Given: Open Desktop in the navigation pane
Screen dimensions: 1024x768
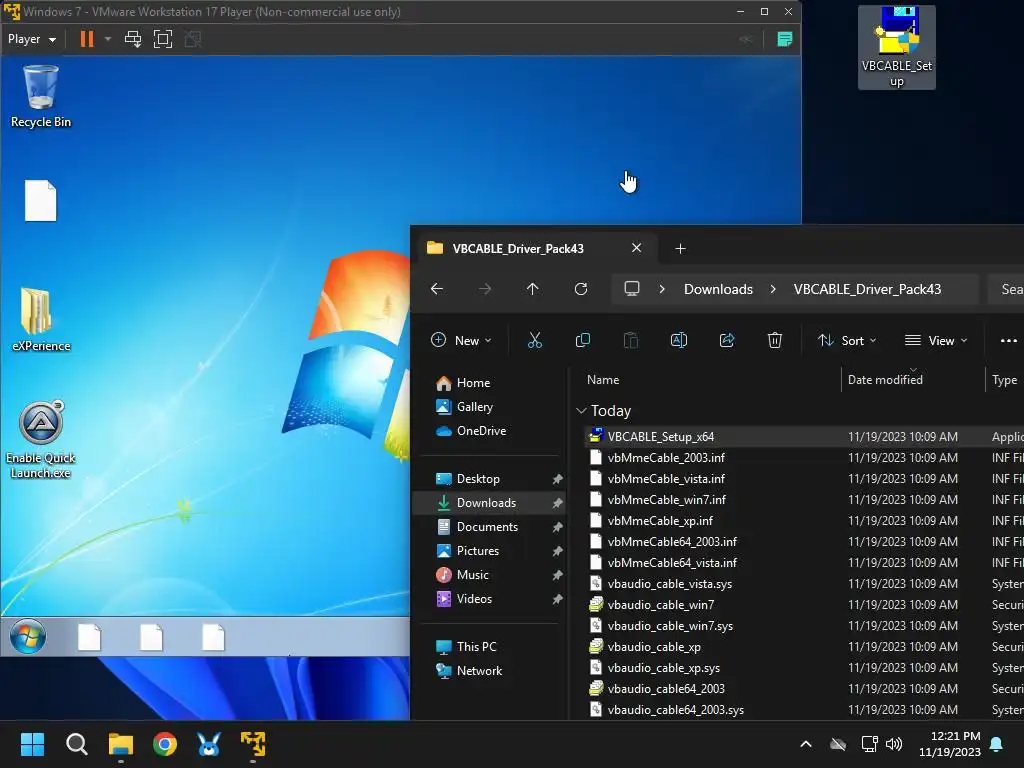Looking at the screenshot, I should [479, 479].
